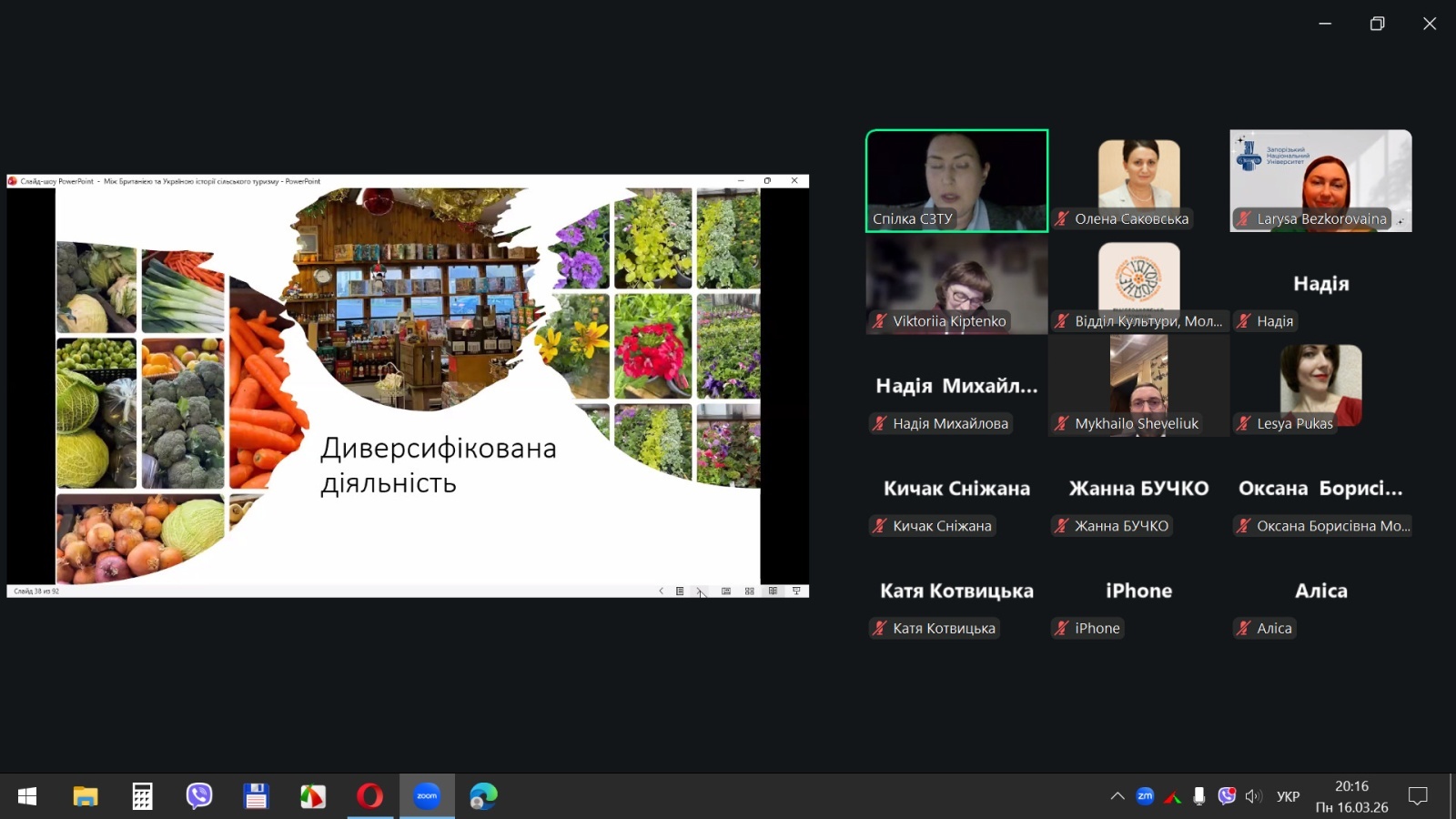Open the Viber app in taskbar
The image size is (1456, 819).
point(199,796)
